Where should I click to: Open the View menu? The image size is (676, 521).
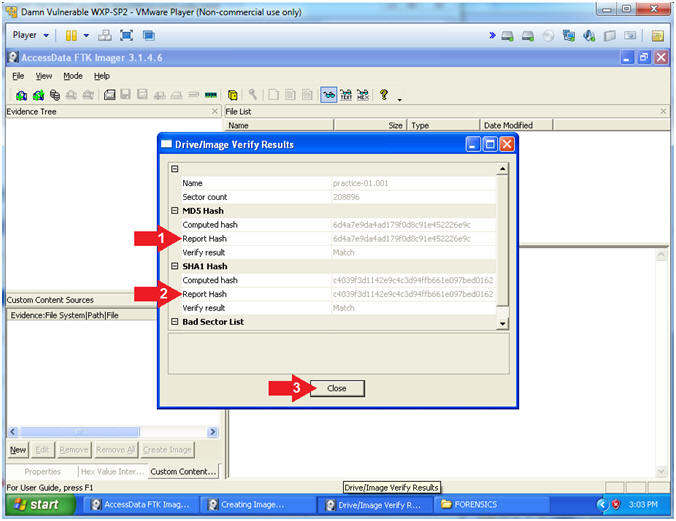44,76
